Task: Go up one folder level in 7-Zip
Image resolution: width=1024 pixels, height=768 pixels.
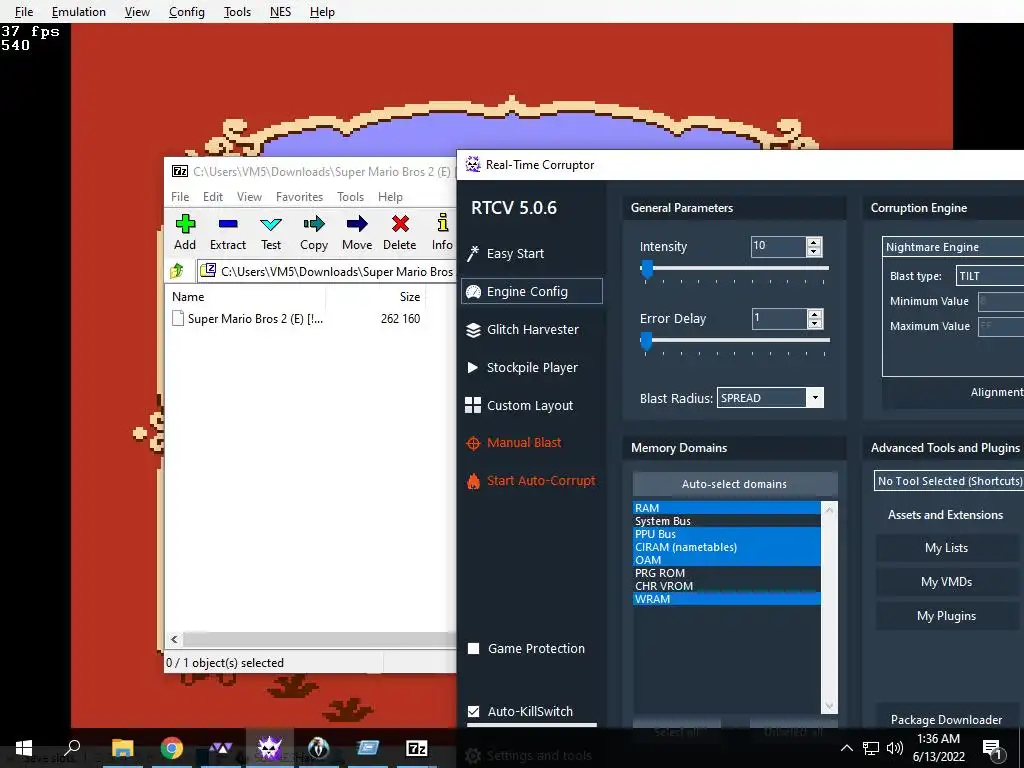Action: pyautogui.click(x=176, y=270)
